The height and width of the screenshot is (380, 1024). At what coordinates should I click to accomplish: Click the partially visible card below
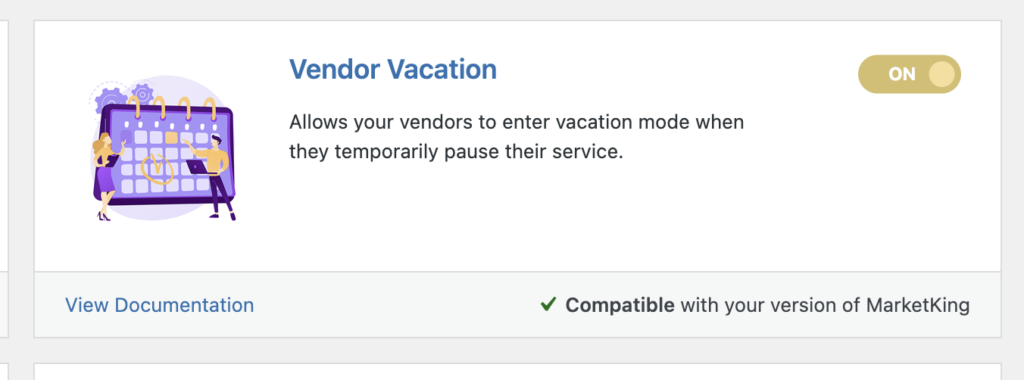click(517, 372)
